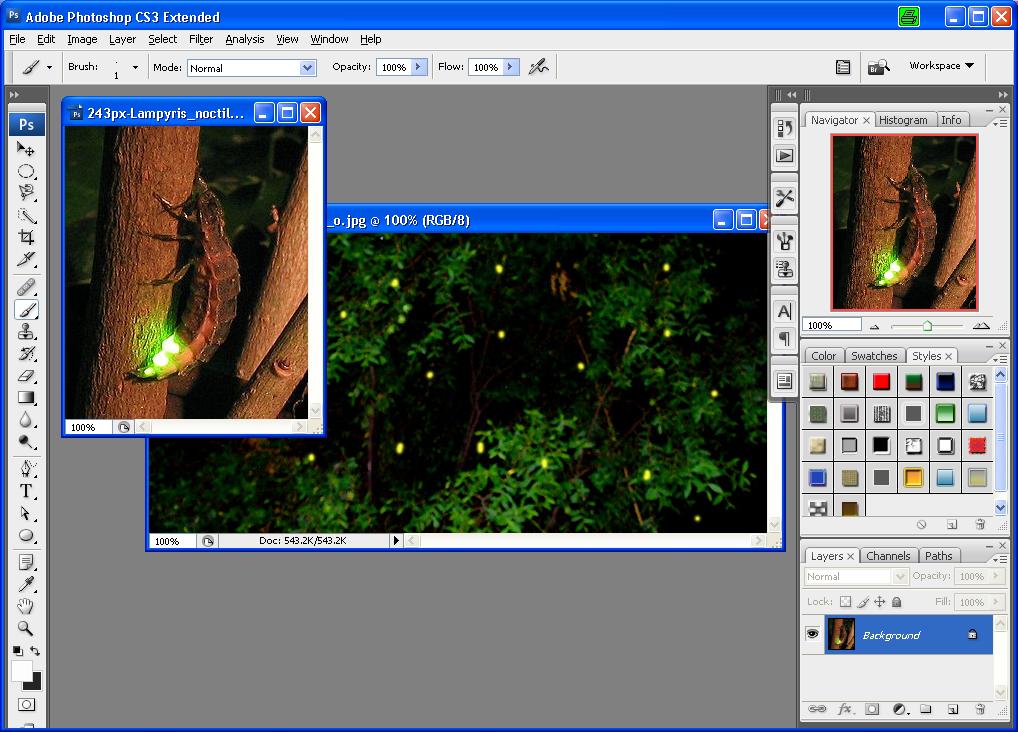
Task: Open the Swatches tab
Action: (x=874, y=356)
